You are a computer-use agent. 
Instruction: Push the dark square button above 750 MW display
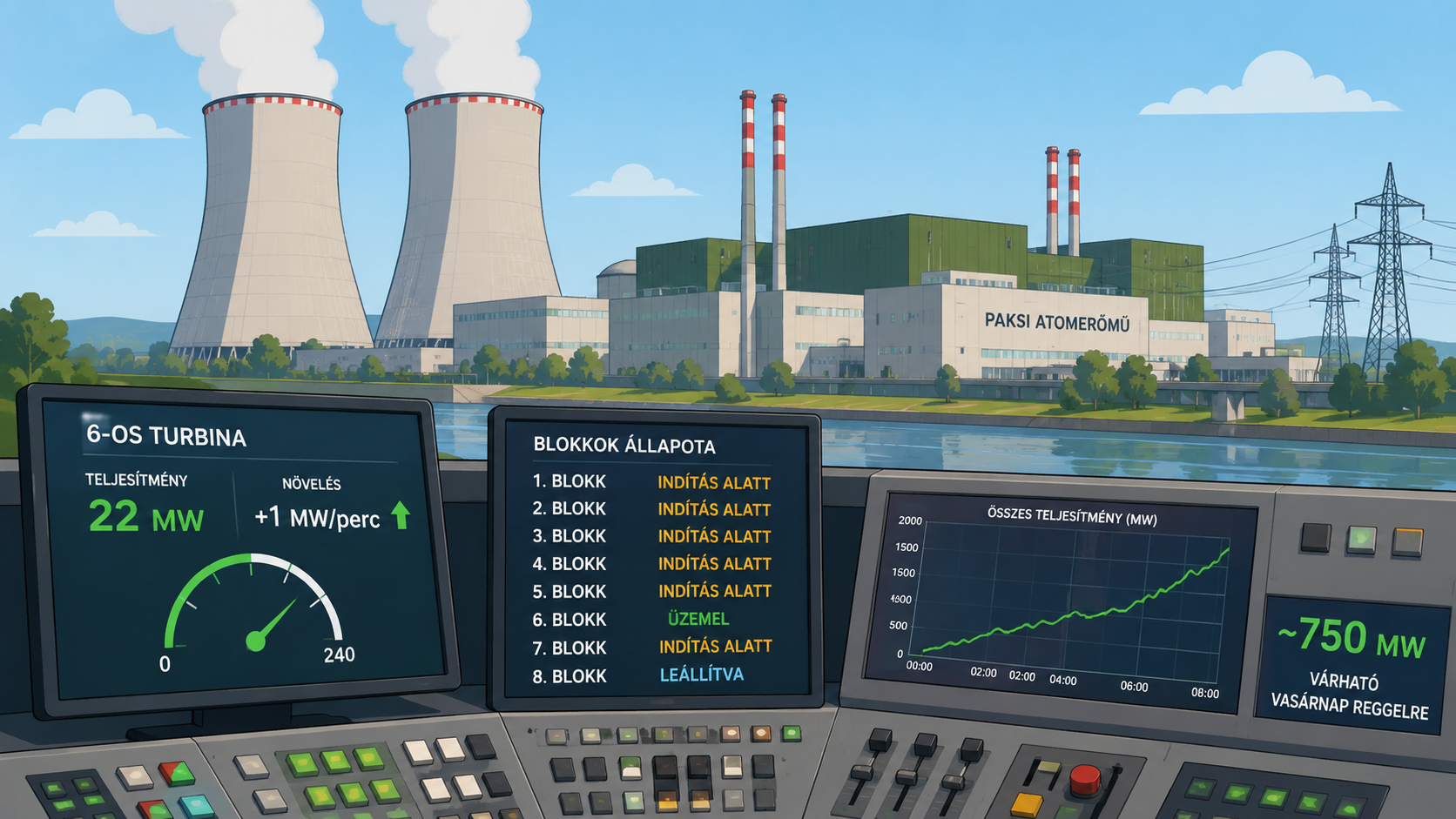coord(1316,538)
